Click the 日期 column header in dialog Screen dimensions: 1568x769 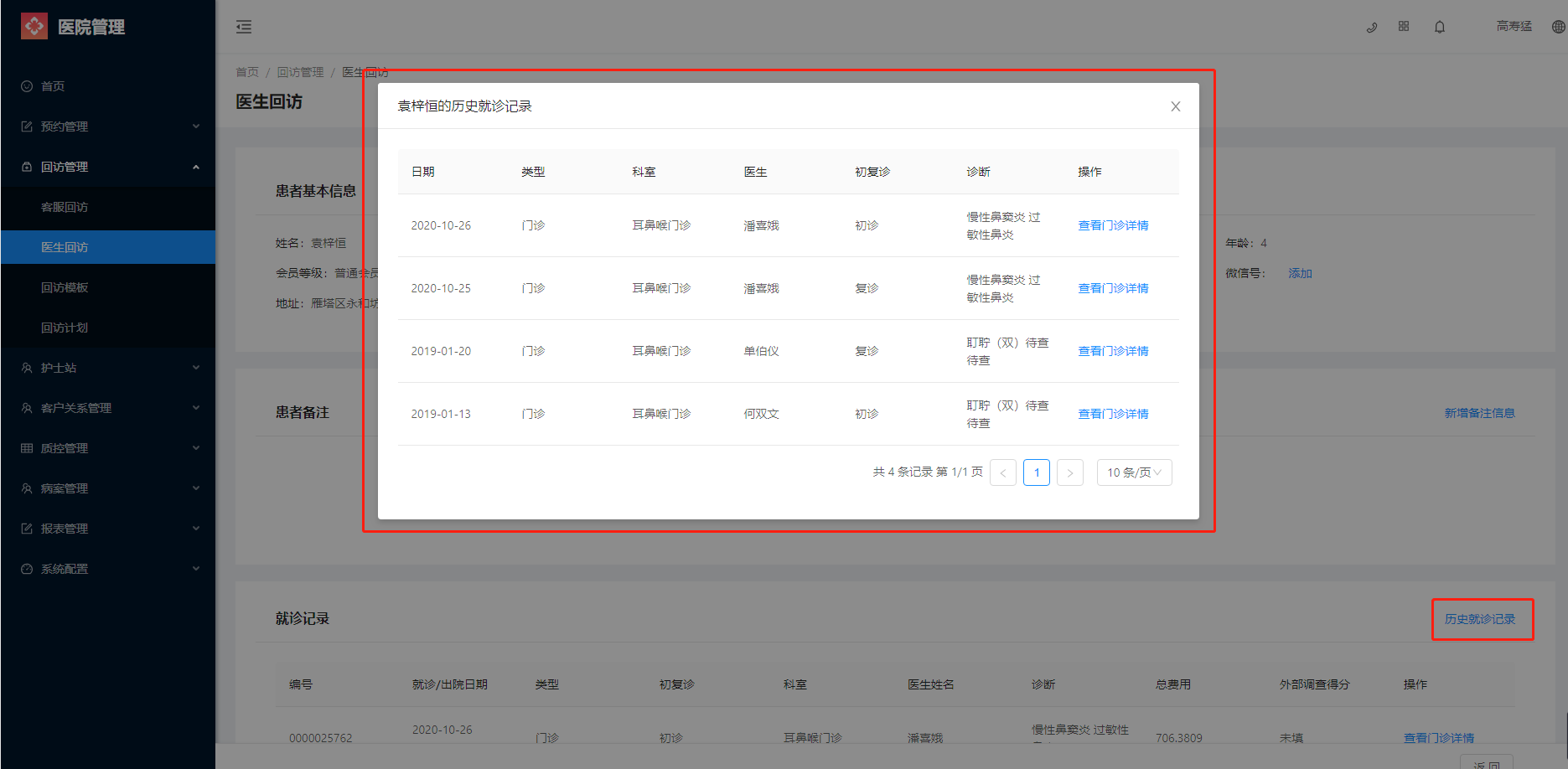coord(423,172)
